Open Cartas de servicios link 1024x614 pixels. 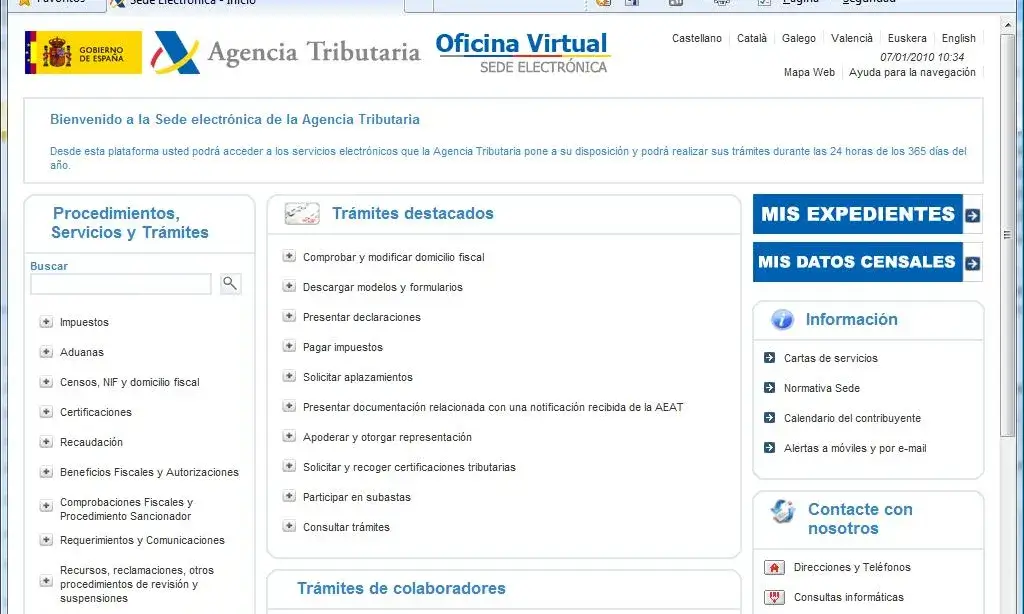tap(831, 358)
